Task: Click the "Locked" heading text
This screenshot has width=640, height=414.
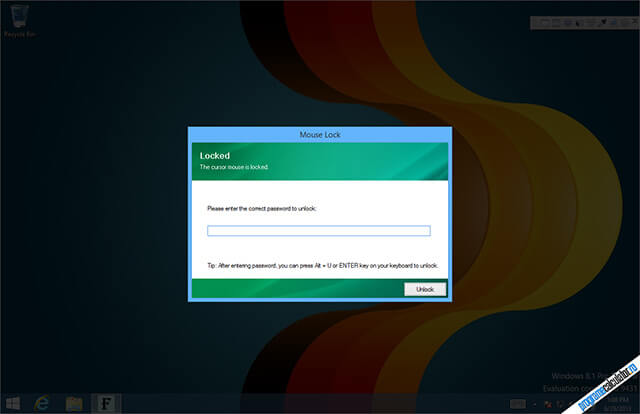Action: click(215, 156)
